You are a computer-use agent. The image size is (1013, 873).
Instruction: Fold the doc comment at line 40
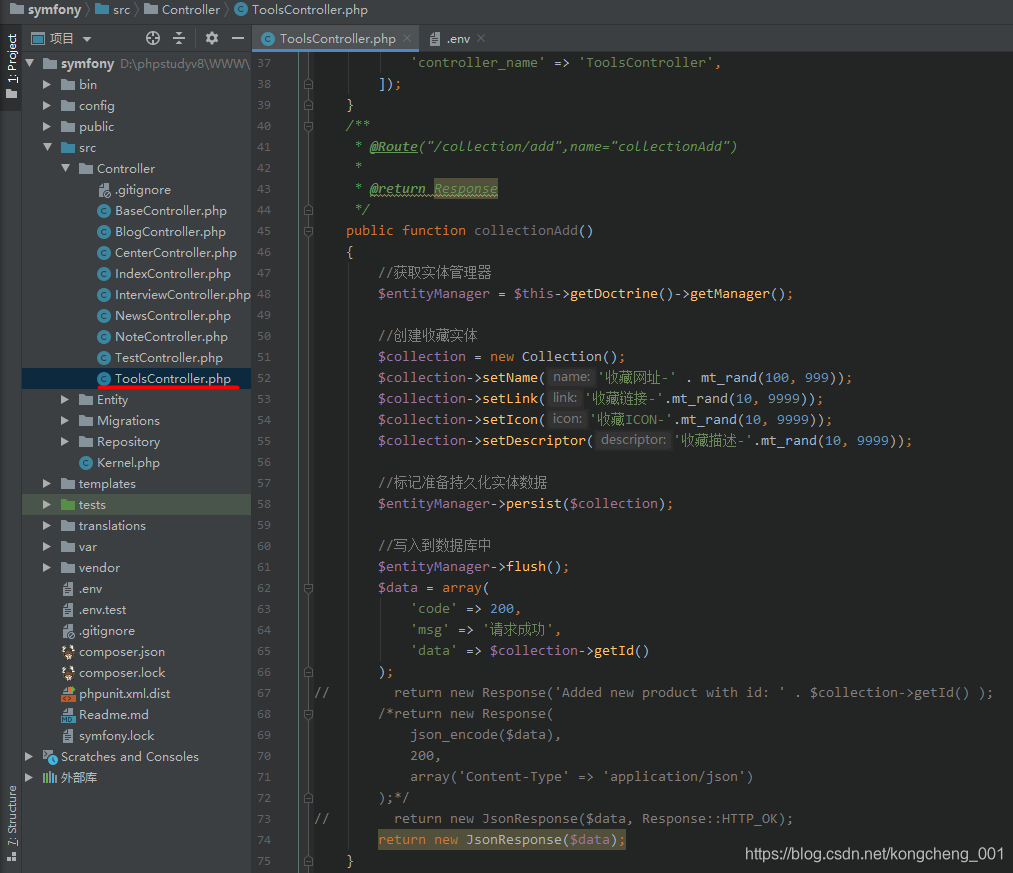point(308,126)
